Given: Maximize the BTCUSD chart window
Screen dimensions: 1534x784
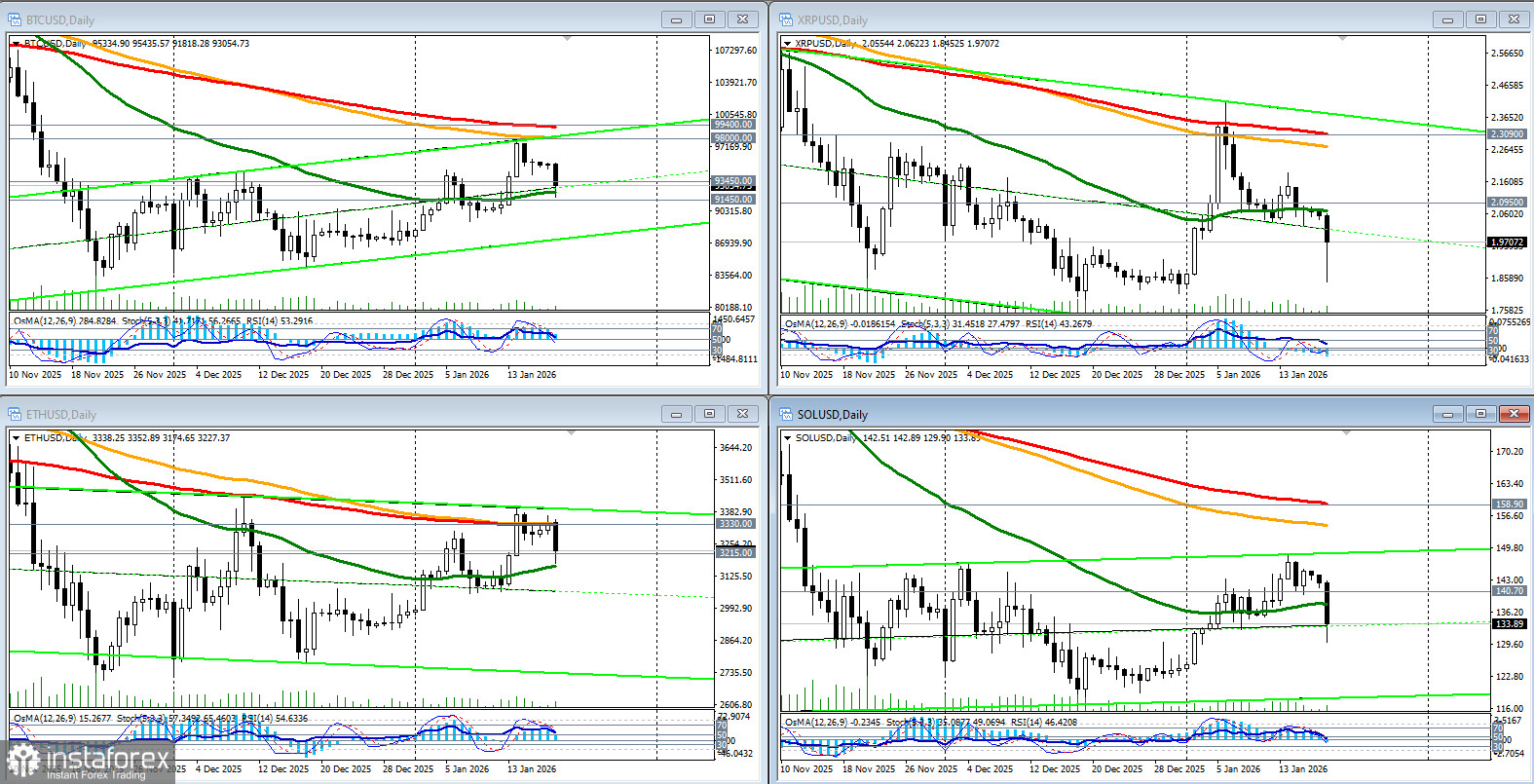Looking at the screenshot, I should 709,19.
